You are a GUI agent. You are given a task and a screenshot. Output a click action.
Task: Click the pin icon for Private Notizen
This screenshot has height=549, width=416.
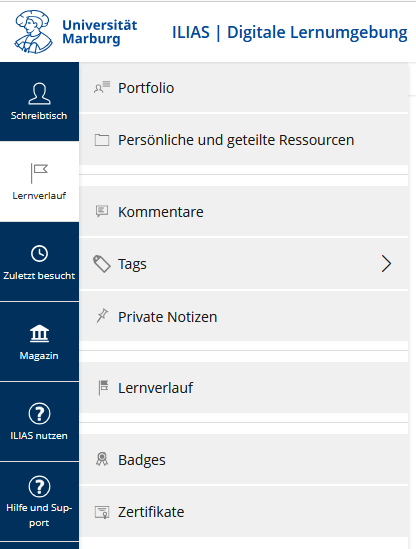click(x=102, y=316)
